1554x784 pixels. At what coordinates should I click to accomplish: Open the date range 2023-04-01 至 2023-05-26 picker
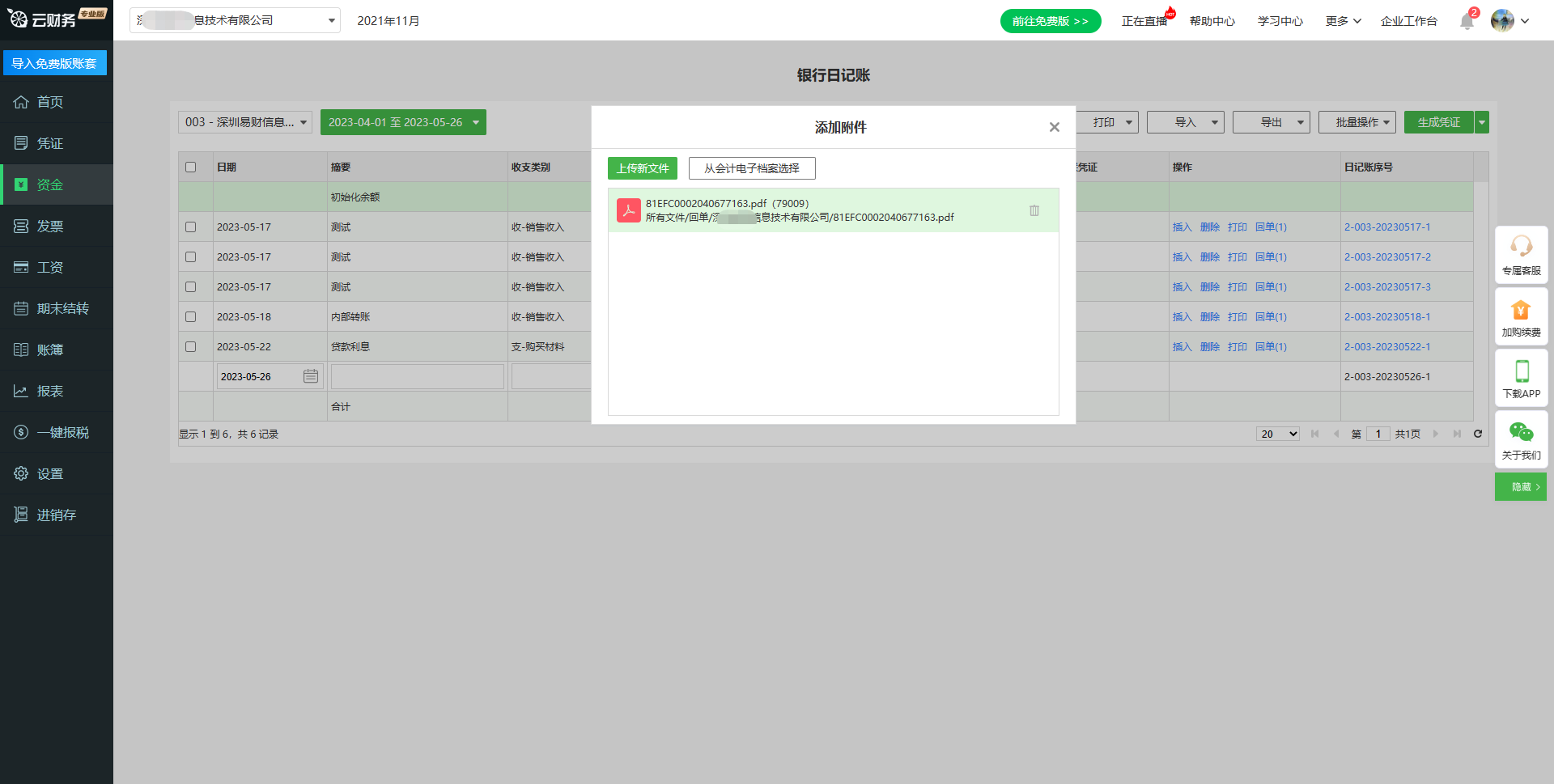[x=403, y=122]
